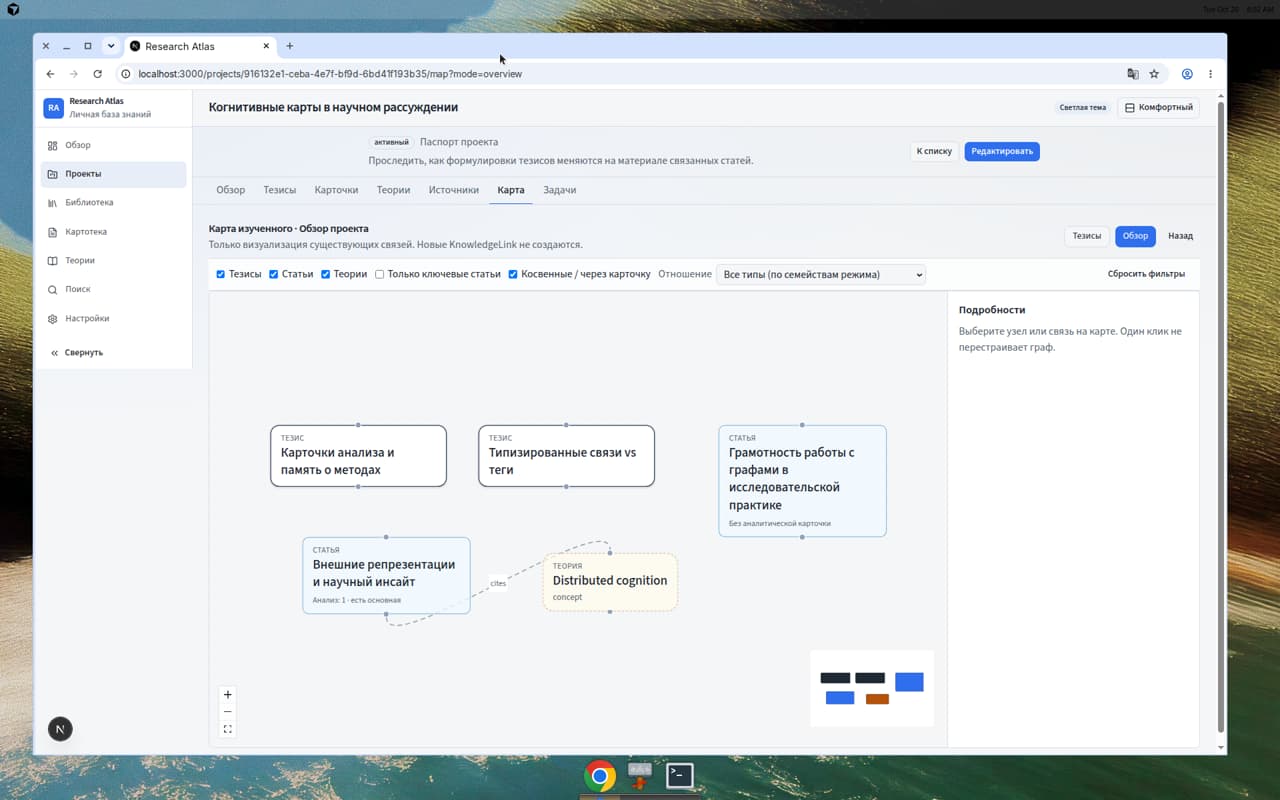Open a new browser tab
Screen dimensions: 1280x800
(x=290, y=46)
